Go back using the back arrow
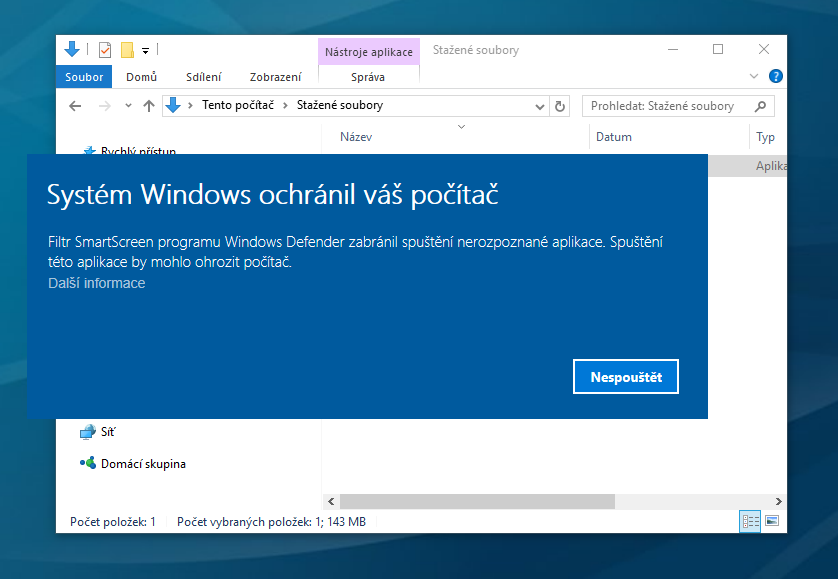Screen dimensions: 838x579 (x=75, y=106)
